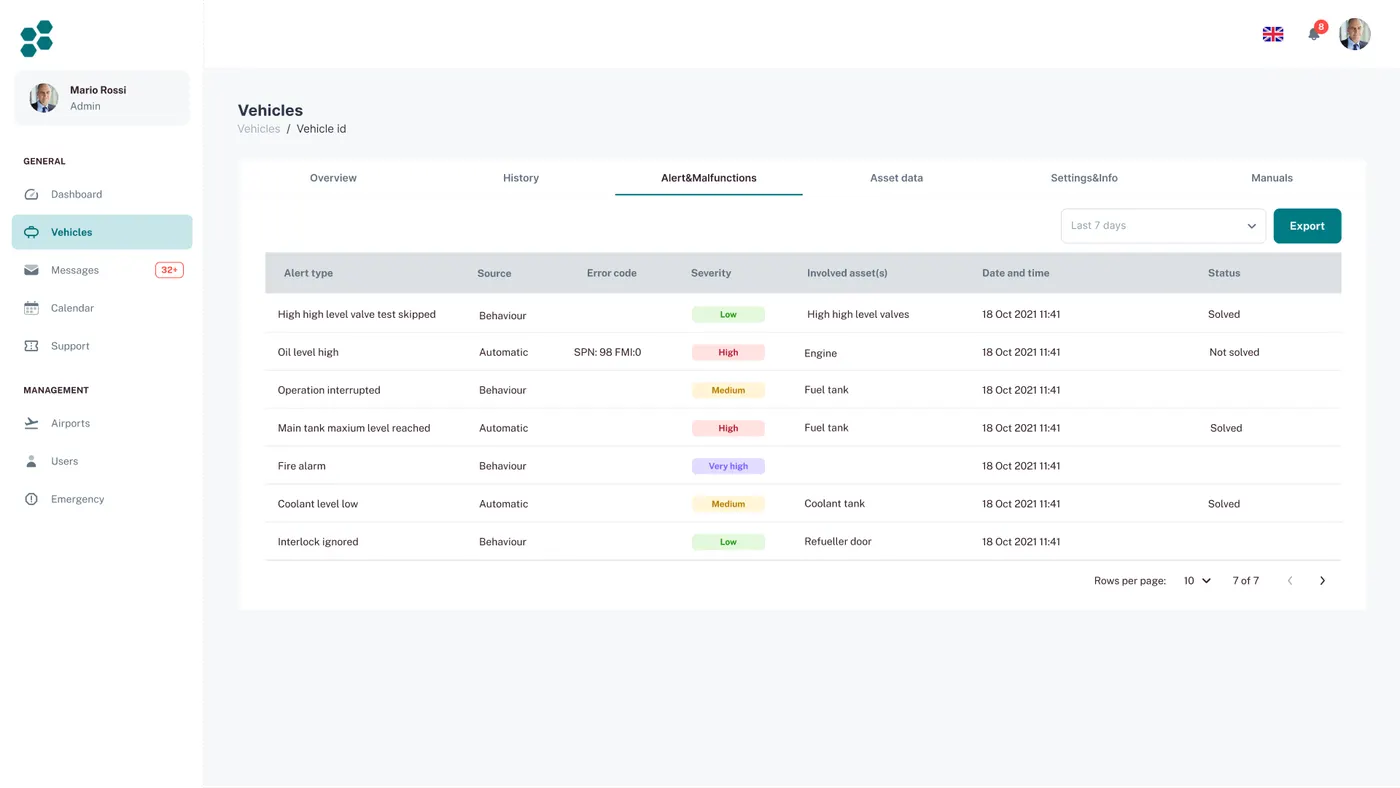Screen dimensions: 1400x788
Task: Go to previous page arrow
Action: coord(1290,581)
